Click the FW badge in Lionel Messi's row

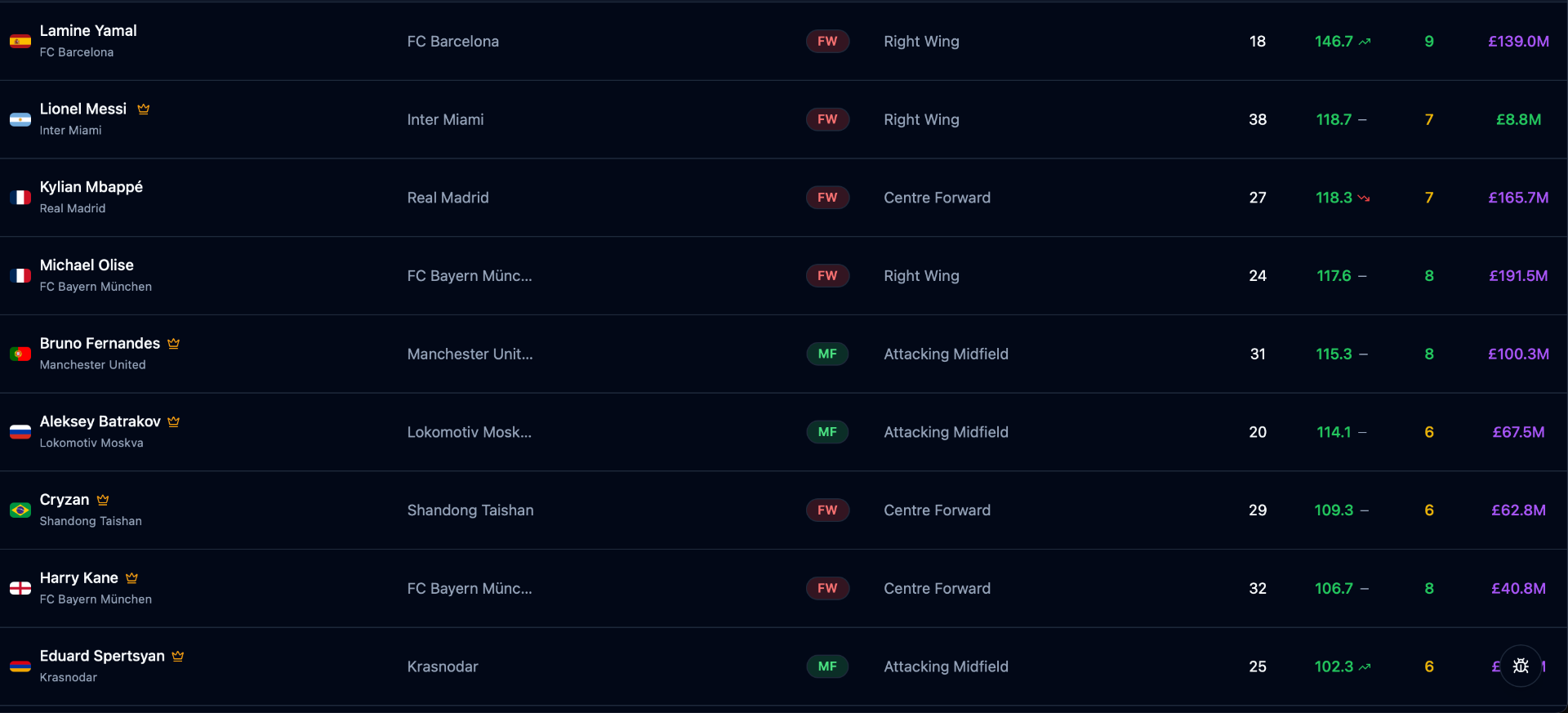coord(827,120)
